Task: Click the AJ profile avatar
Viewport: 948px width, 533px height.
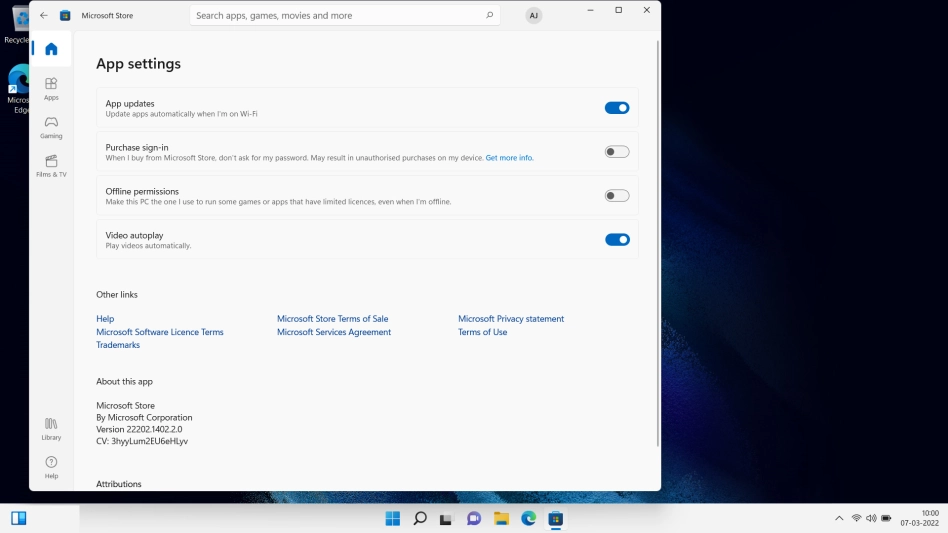Action: pos(534,16)
